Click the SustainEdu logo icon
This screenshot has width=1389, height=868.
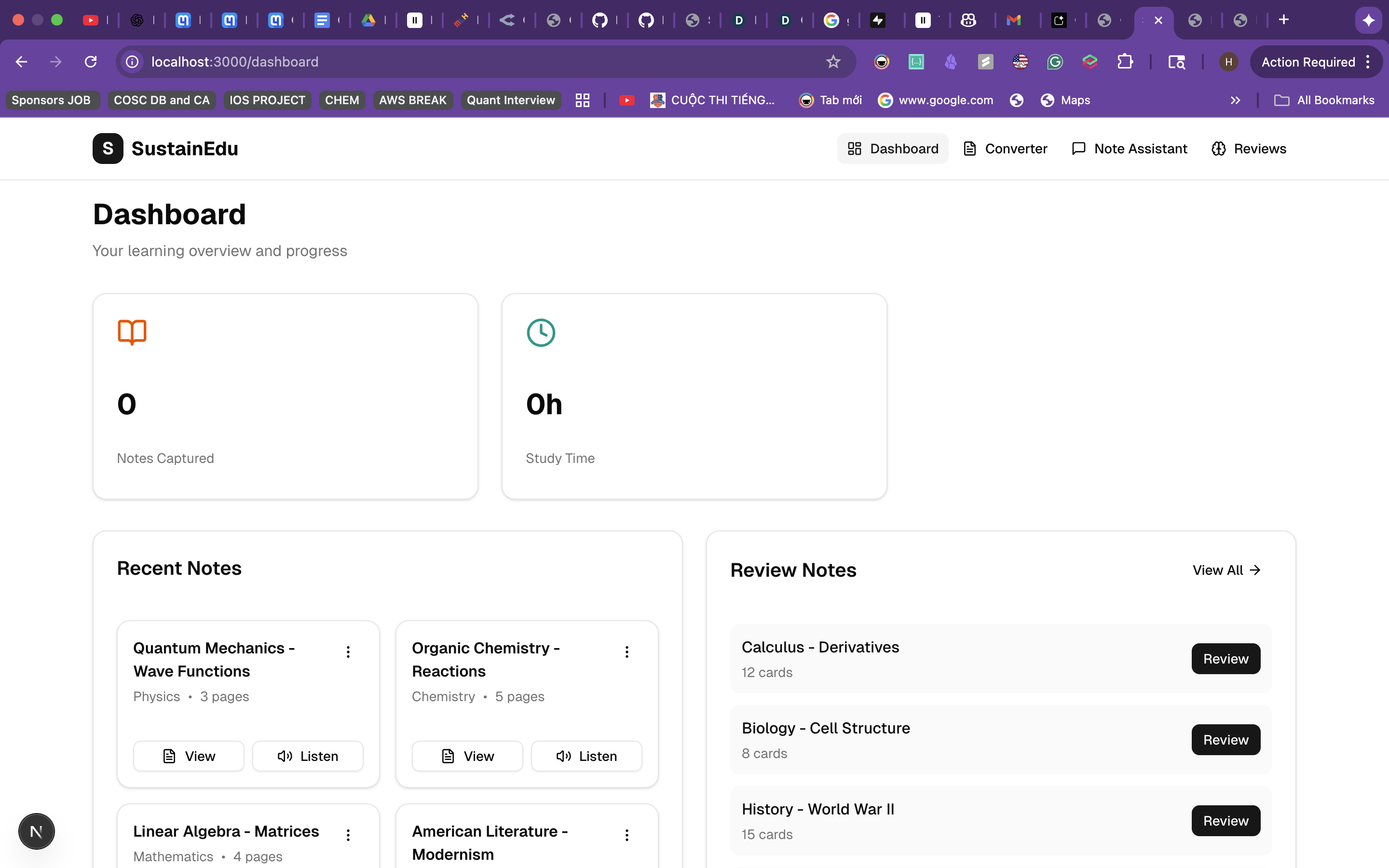(108, 149)
